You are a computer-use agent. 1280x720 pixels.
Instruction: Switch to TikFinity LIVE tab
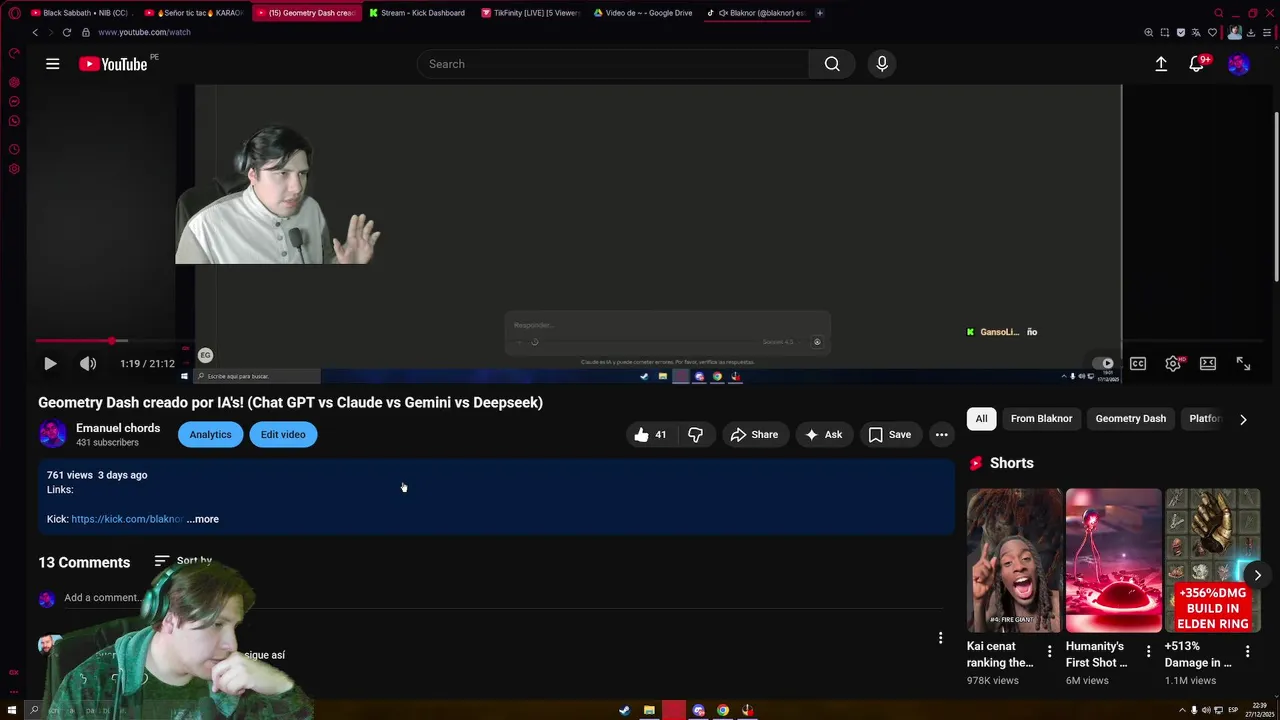pyautogui.click(x=530, y=13)
